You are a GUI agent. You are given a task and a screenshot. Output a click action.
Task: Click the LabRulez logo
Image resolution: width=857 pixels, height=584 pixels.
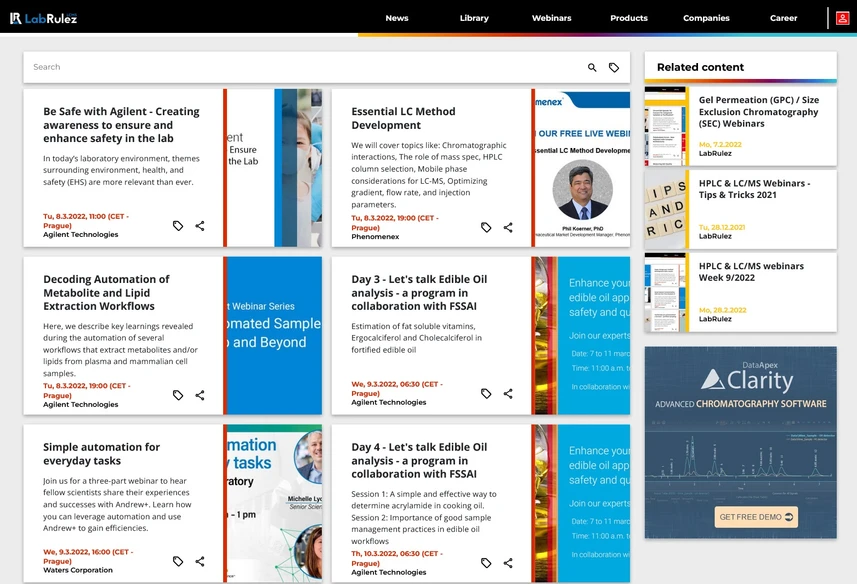click(43, 18)
